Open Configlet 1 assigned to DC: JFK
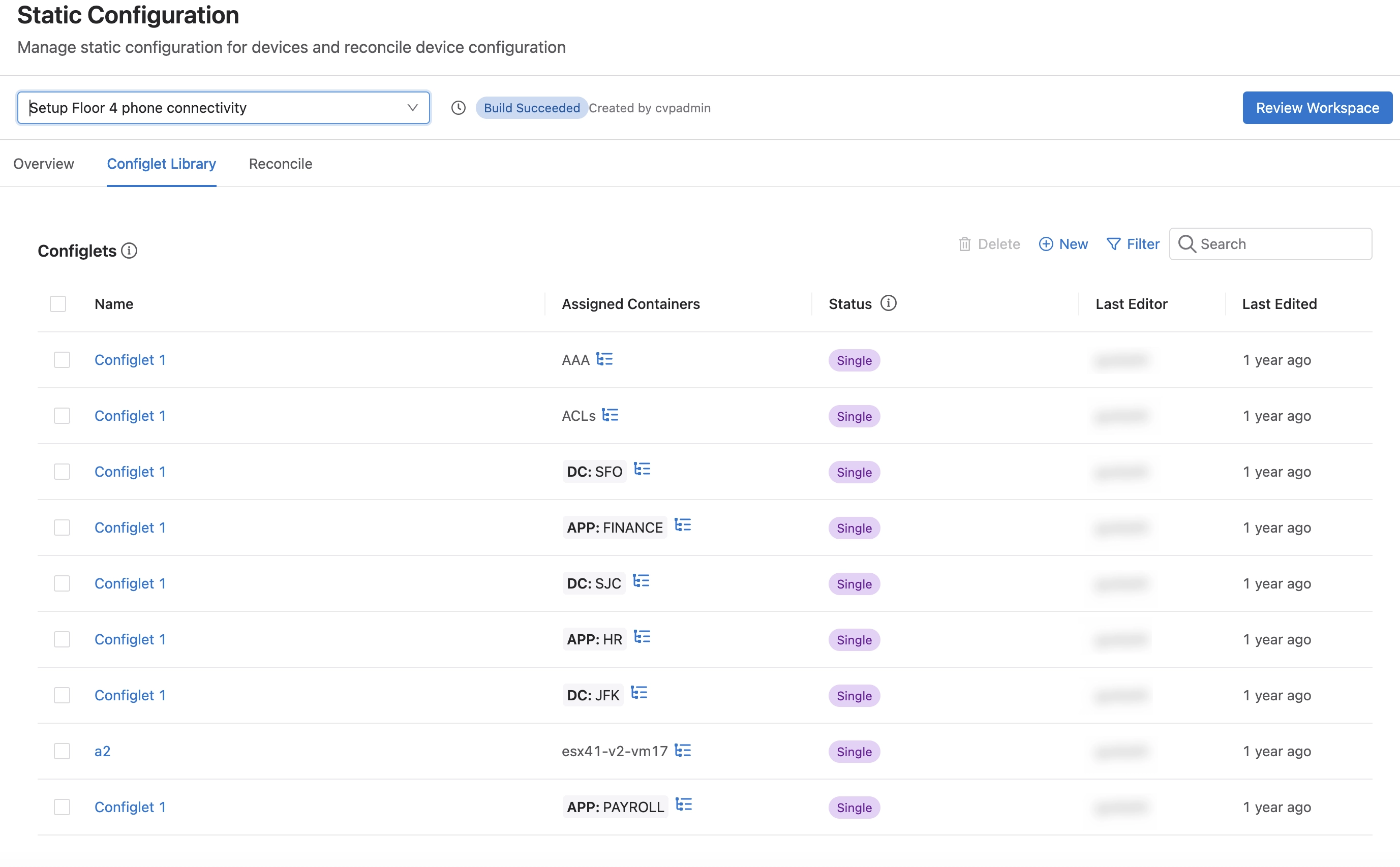The image size is (1400, 867). coord(130,696)
